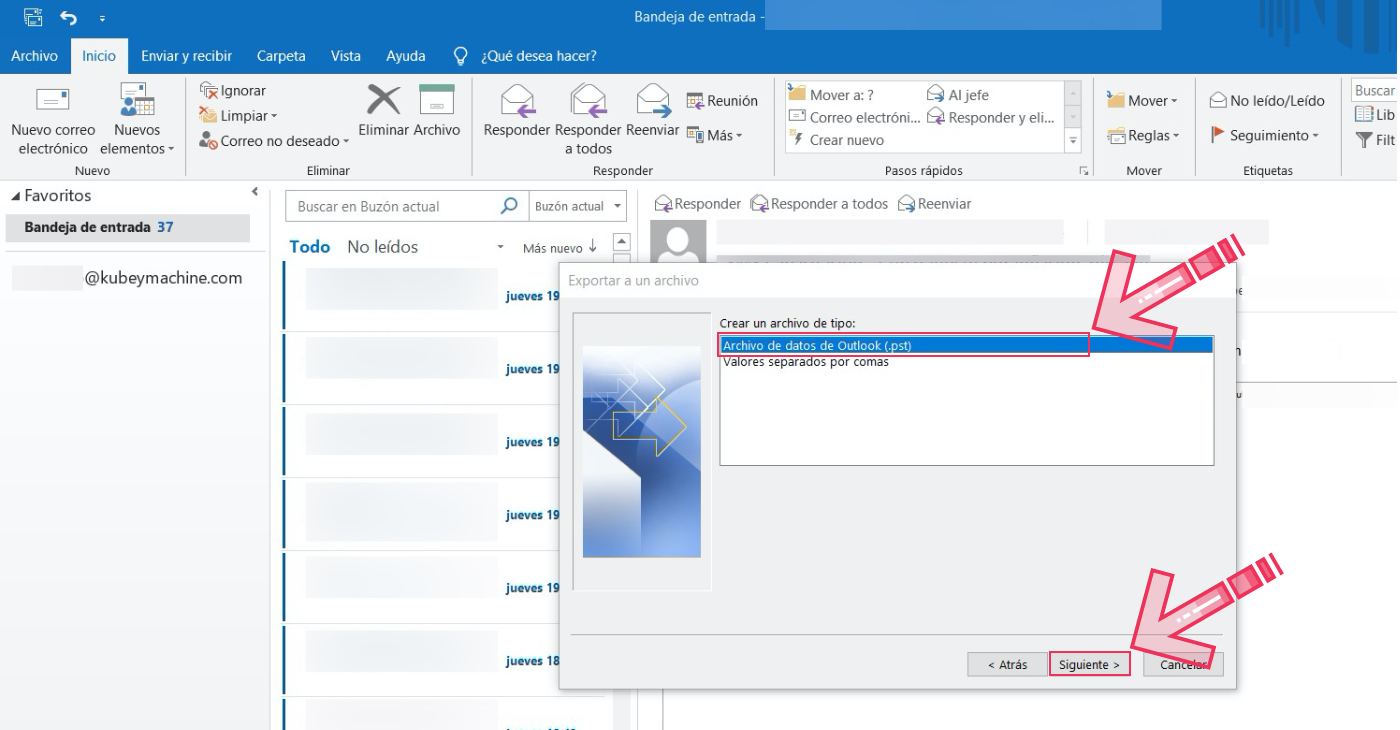Click Responder ribbon icon
1400x730 pixels.
(517, 101)
